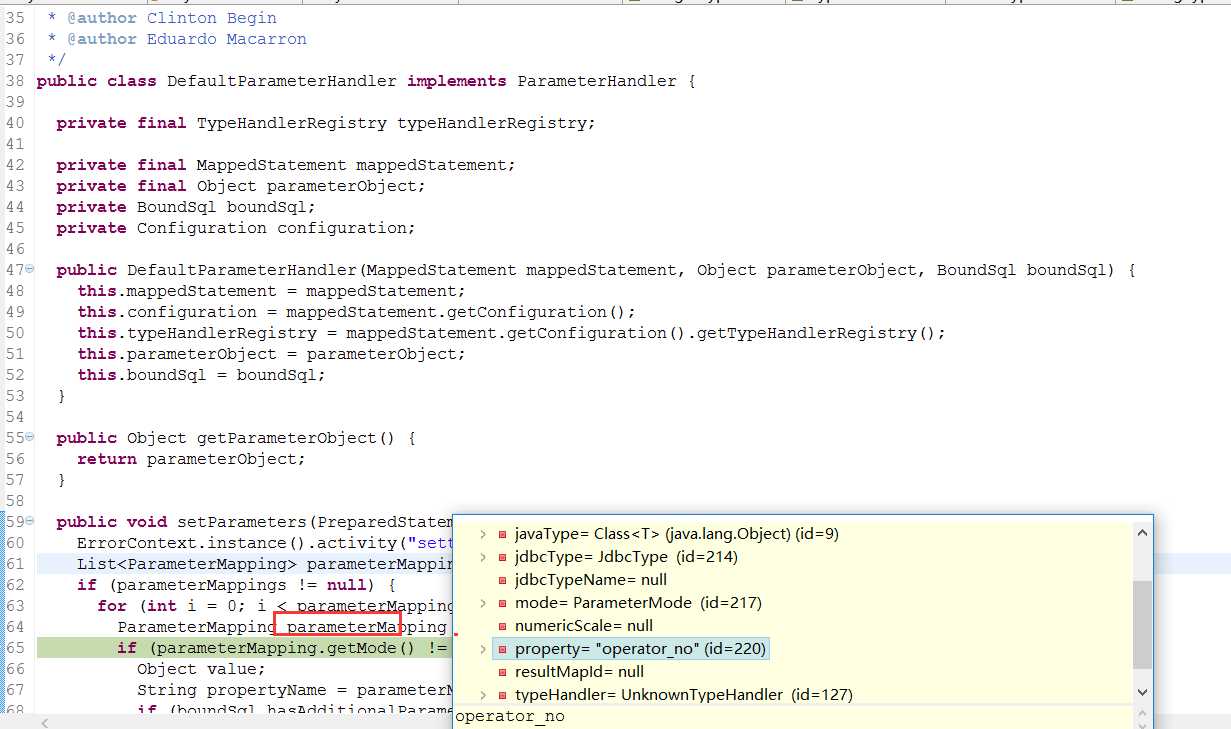The image size is (1231, 729).
Task: Click the DefaultParameterHandler class name on line 38
Action: click(x=282, y=81)
